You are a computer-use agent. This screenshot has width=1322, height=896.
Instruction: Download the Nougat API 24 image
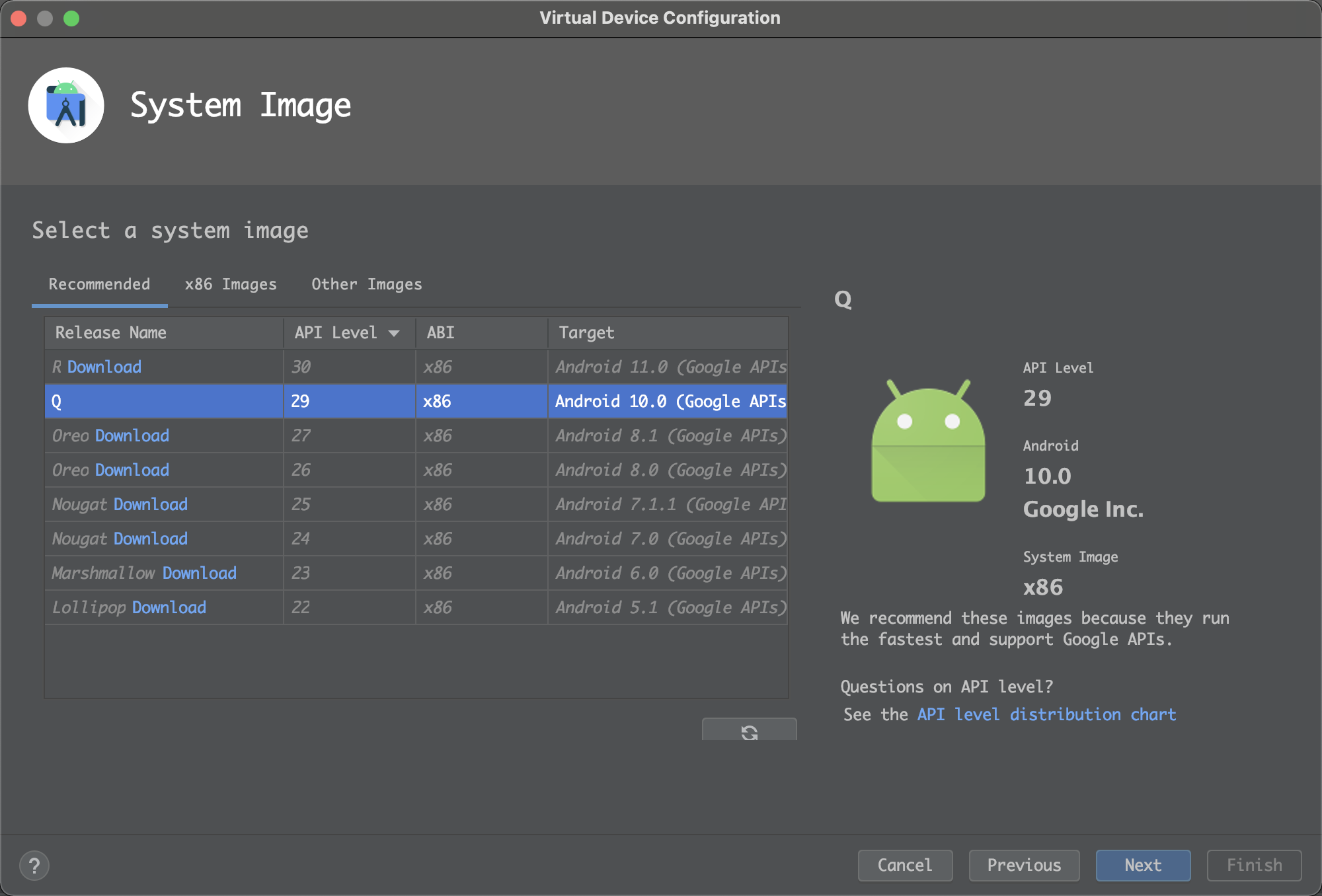click(x=151, y=539)
